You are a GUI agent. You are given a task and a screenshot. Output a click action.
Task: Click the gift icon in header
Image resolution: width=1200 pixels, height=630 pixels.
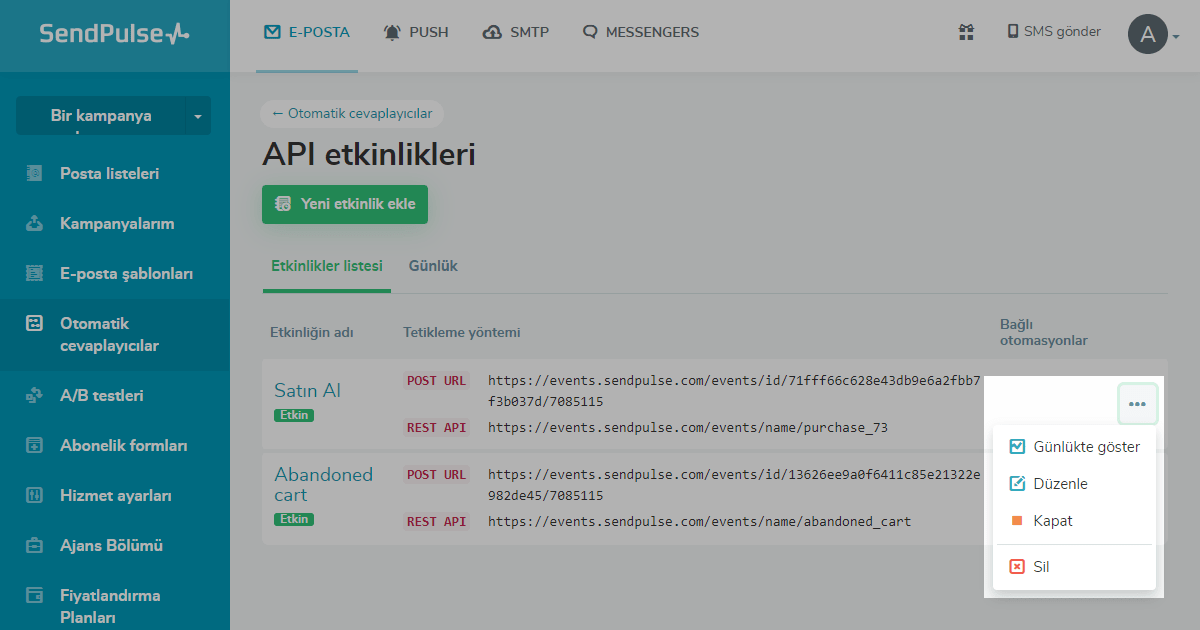pos(966,32)
